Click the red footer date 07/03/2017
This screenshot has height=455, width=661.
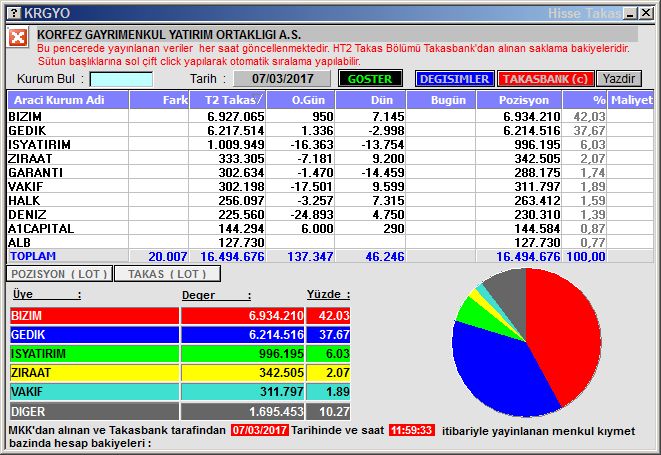click(x=260, y=430)
